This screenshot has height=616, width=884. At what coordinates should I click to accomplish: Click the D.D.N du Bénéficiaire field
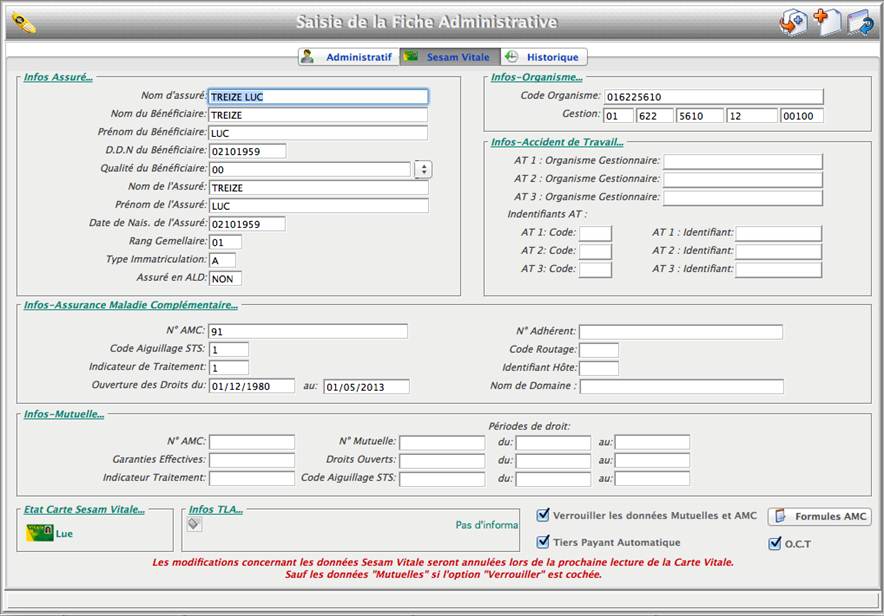[x=247, y=151]
